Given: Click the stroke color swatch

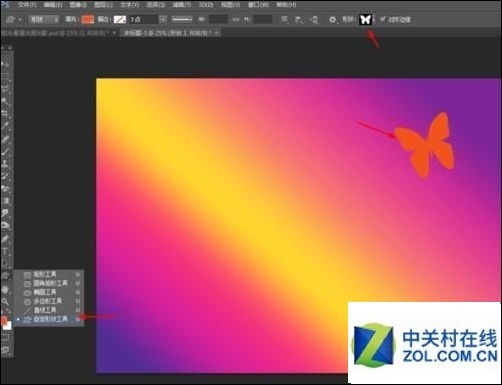Looking at the screenshot, I should [120, 20].
